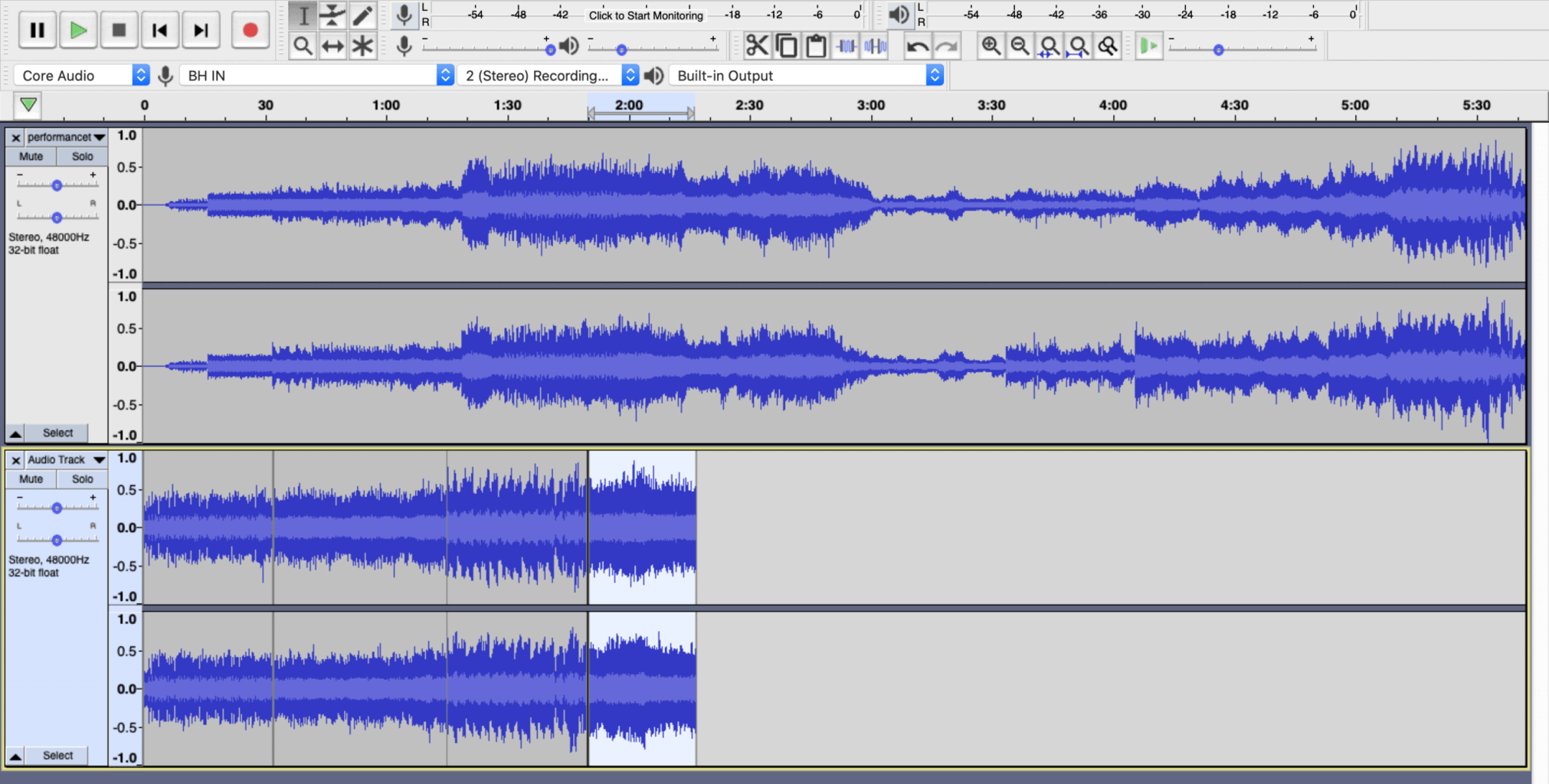Mute the performancet track
Screen dimensions: 1549x784
tap(31, 155)
